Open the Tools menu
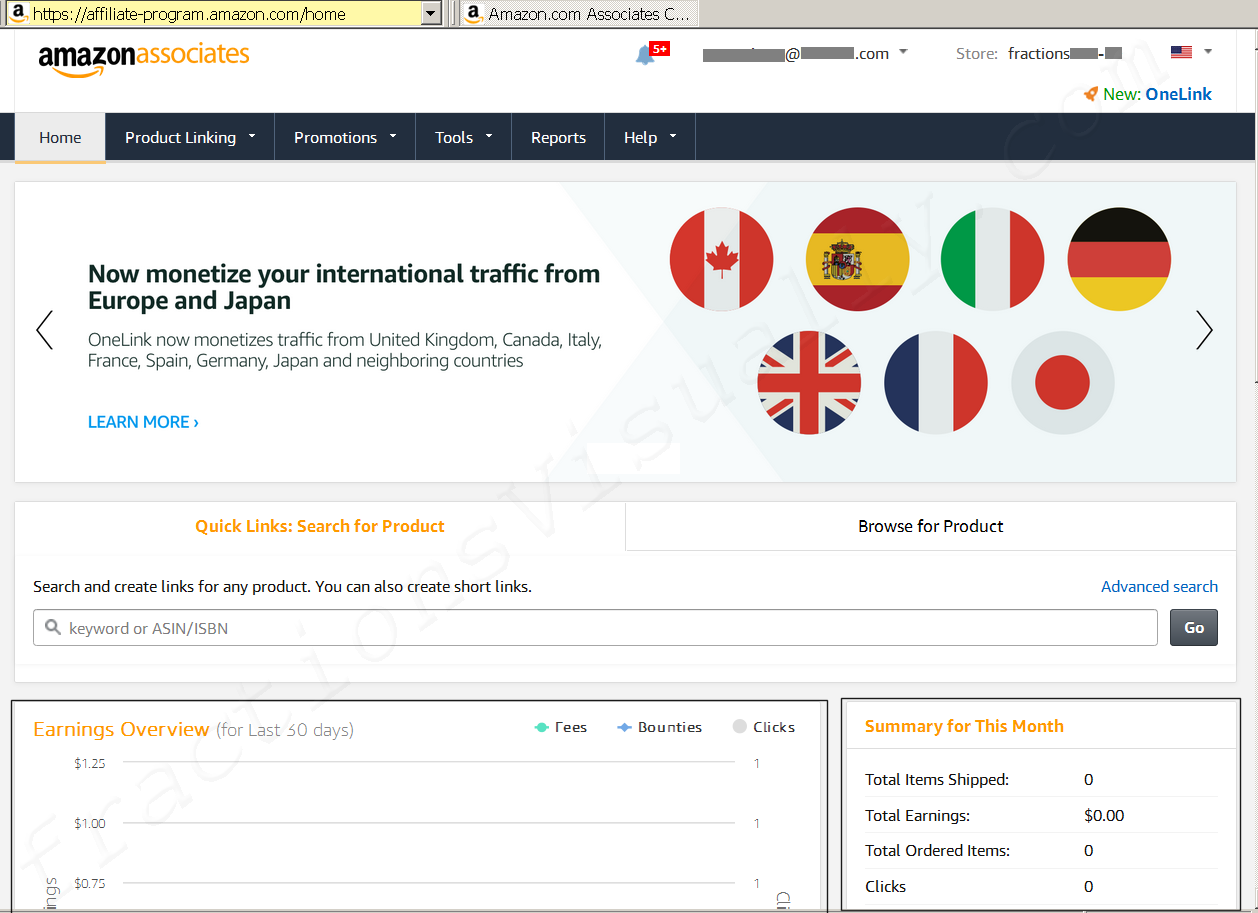1258x913 pixels. point(463,137)
